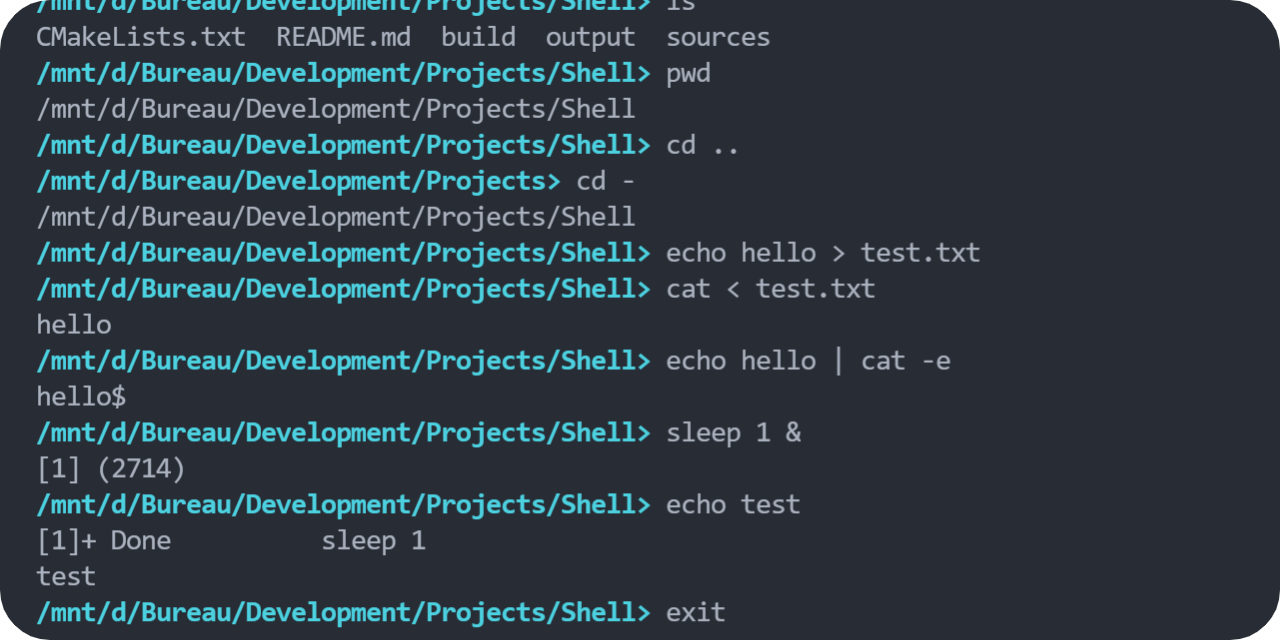Screen dimensions: 1280x640
Task: Click the 'exit' command on last line
Action: pos(696,612)
